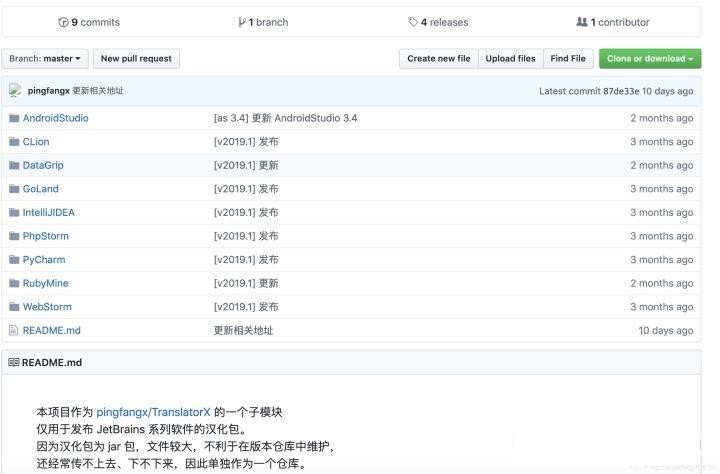720x474 pixels.
Task: Open the CLion row commit message
Action: pos(246,141)
